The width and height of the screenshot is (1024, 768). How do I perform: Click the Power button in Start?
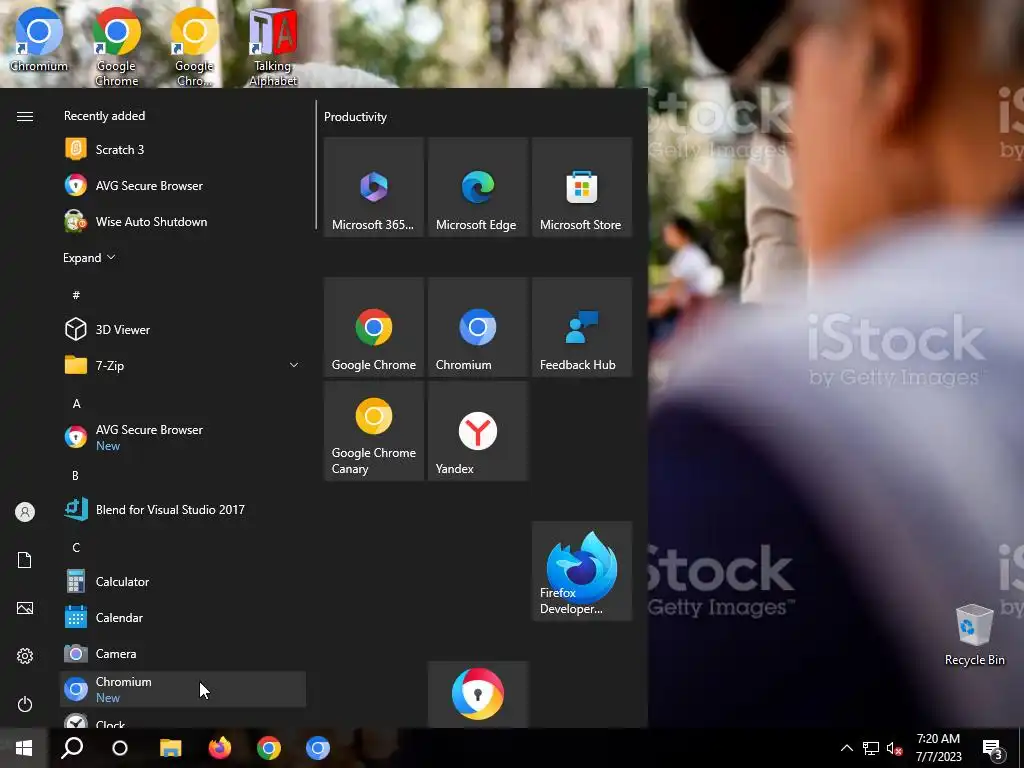point(25,704)
